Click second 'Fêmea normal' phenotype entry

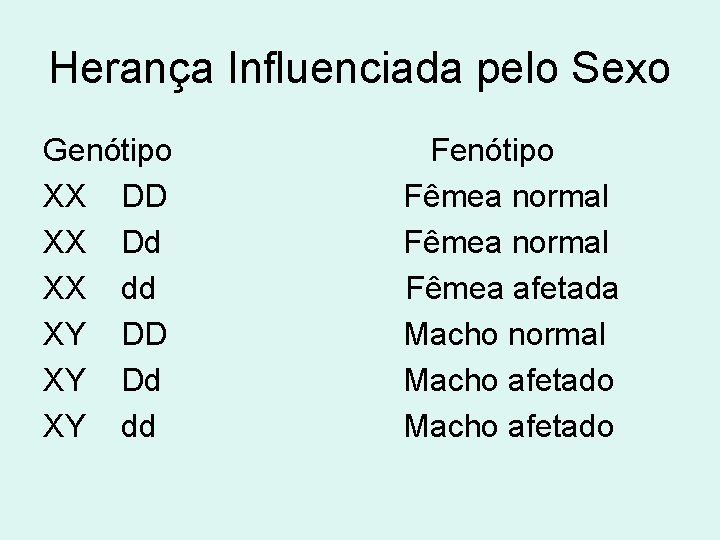[x=506, y=243]
